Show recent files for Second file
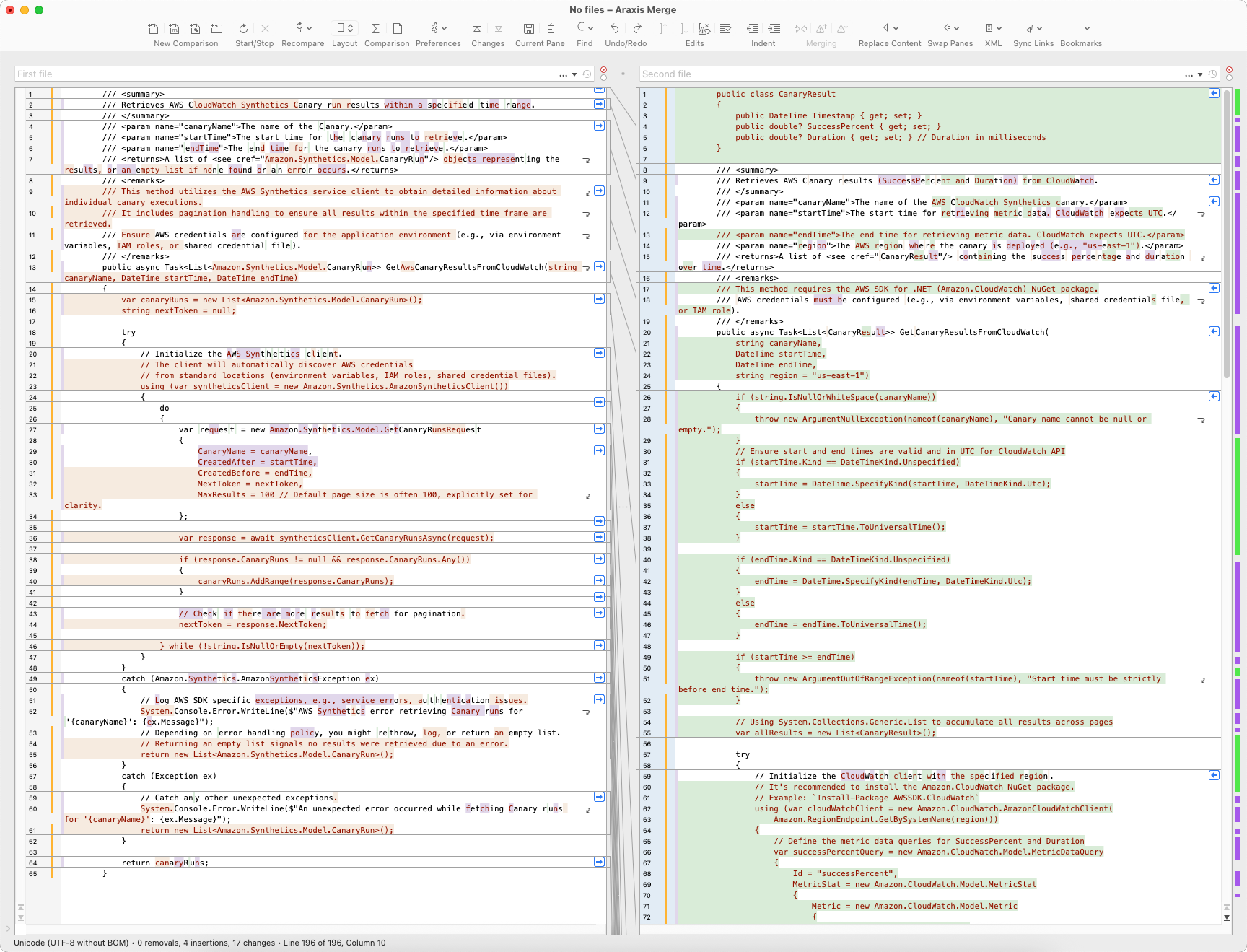The width and height of the screenshot is (1247, 952). click(x=1200, y=74)
